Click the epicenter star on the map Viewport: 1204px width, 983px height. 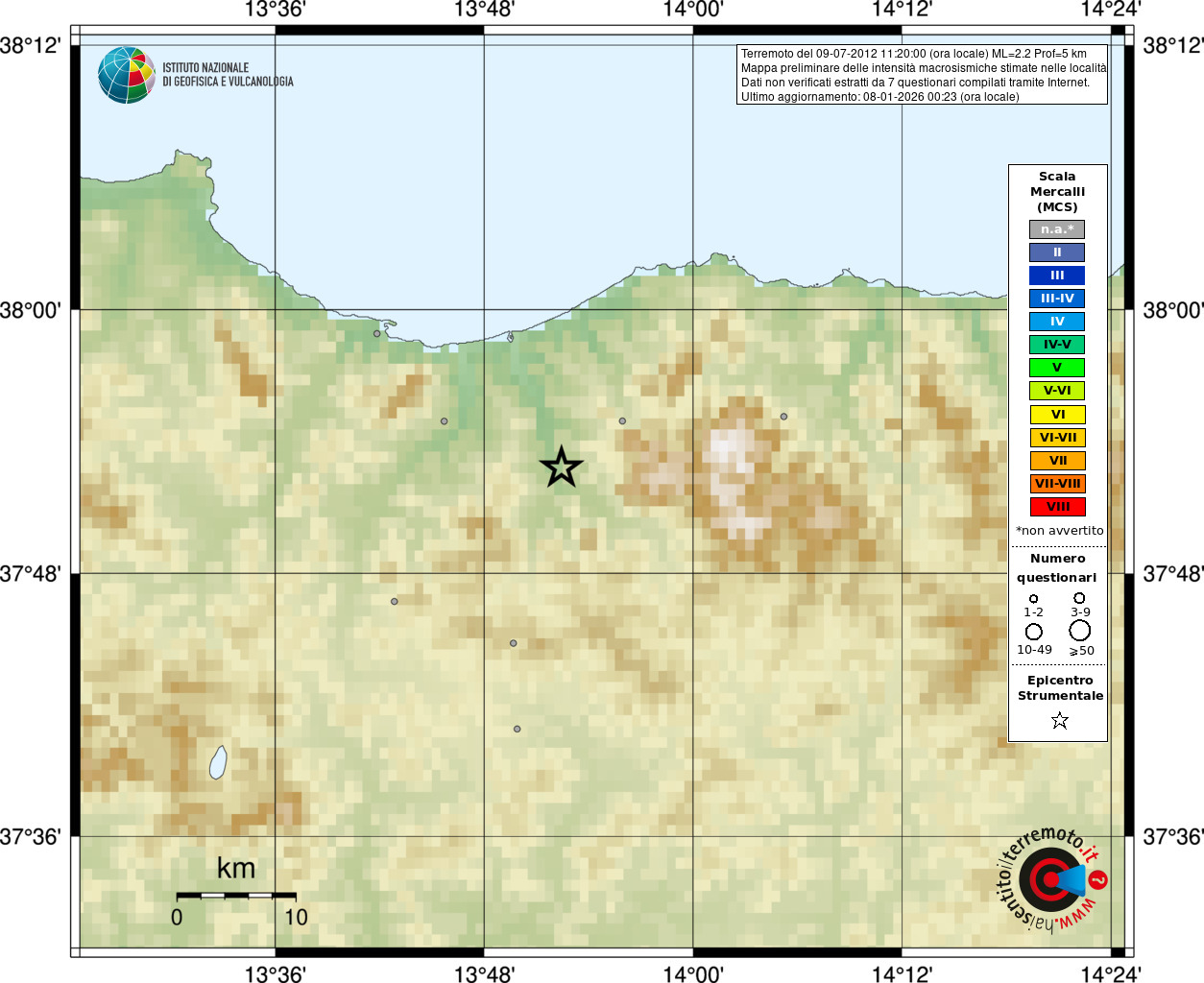pos(562,467)
